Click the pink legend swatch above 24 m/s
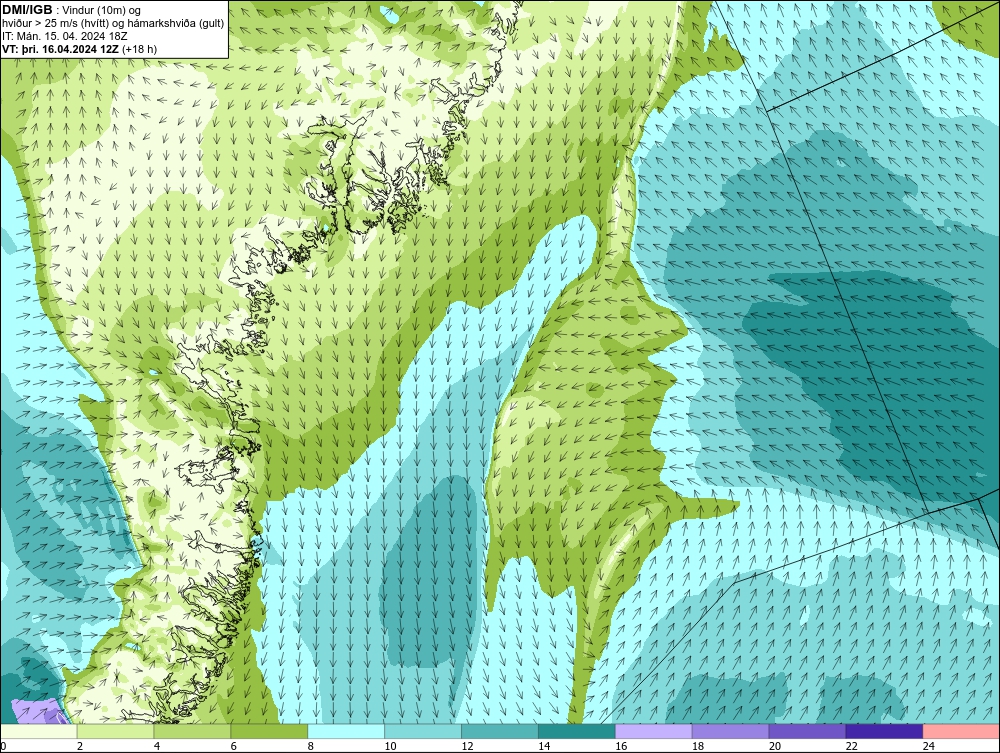 (961, 731)
